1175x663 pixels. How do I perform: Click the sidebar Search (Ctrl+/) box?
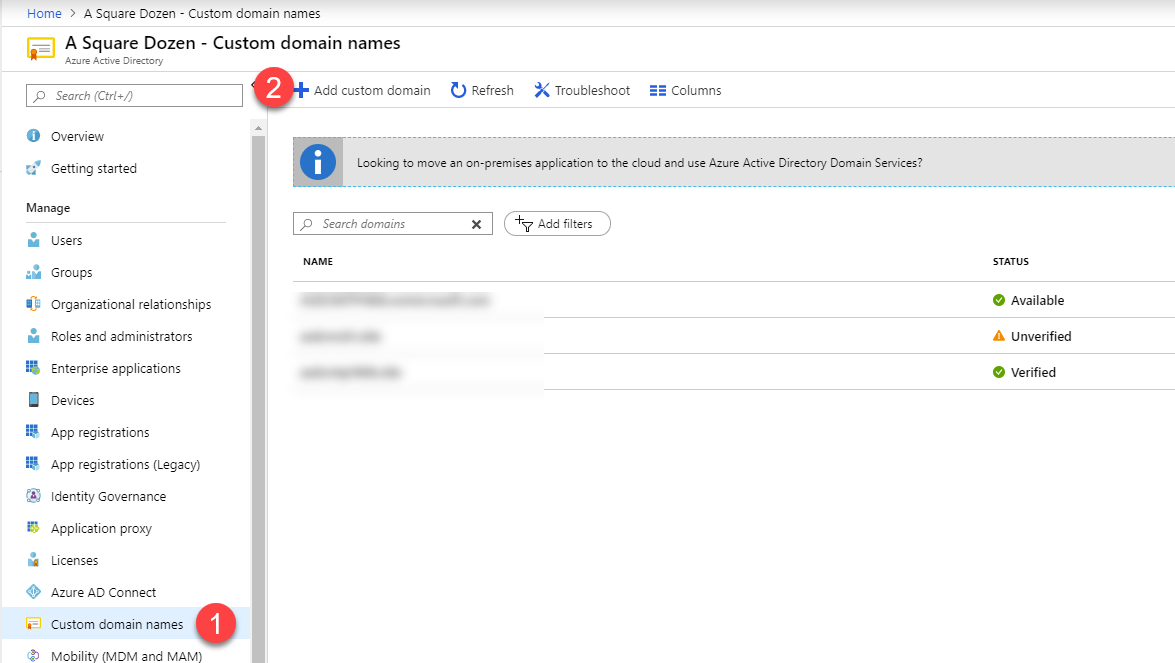(135, 95)
